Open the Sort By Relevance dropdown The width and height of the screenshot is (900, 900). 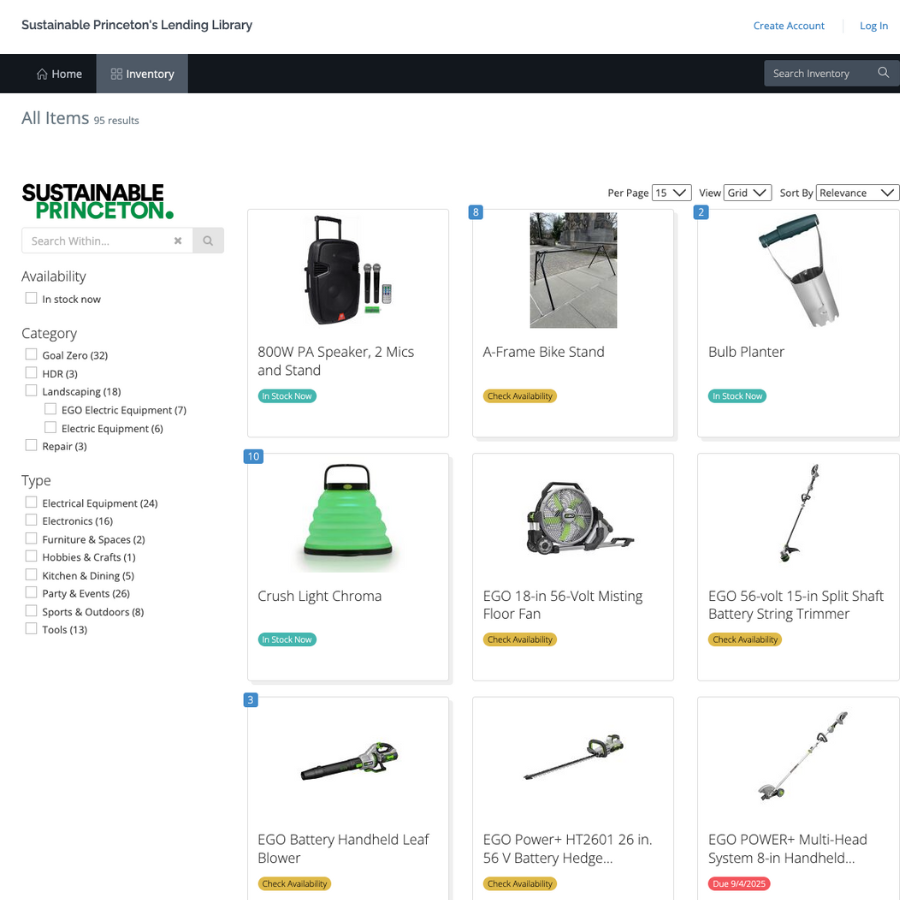(x=857, y=193)
